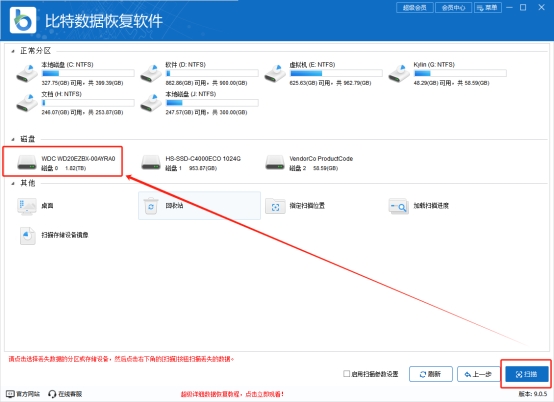
Task: Open the 官方网站 link text
Action: click(28, 394)
